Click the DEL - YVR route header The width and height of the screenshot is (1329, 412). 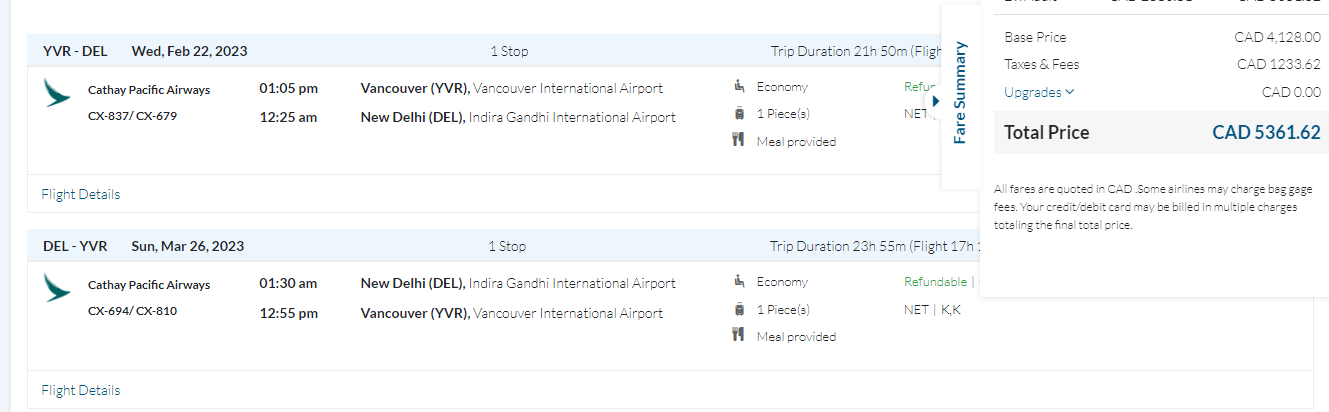tap(75, 246)
